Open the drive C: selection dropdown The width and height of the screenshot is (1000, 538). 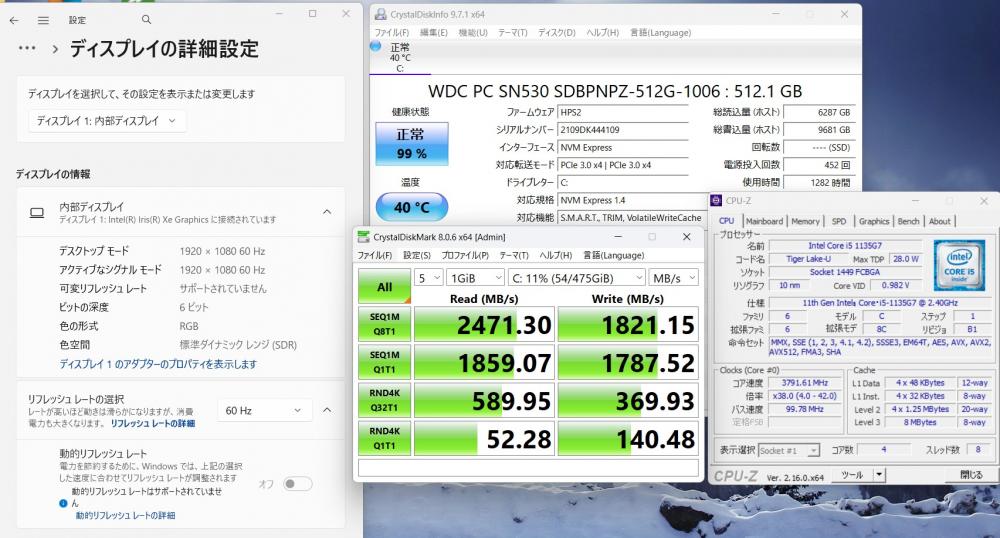click(577, 278)
